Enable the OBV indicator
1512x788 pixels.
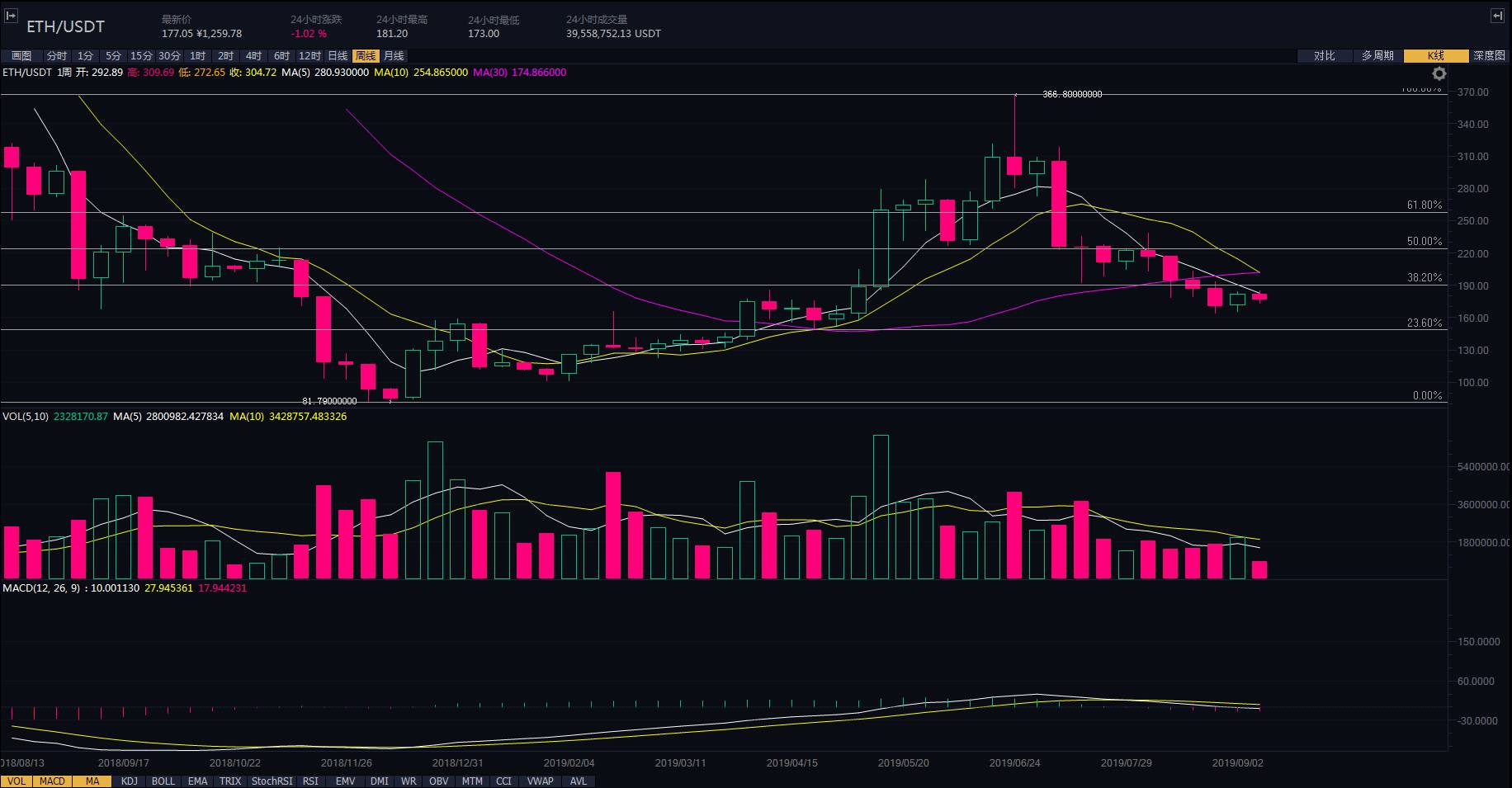[x=439, y=781]
